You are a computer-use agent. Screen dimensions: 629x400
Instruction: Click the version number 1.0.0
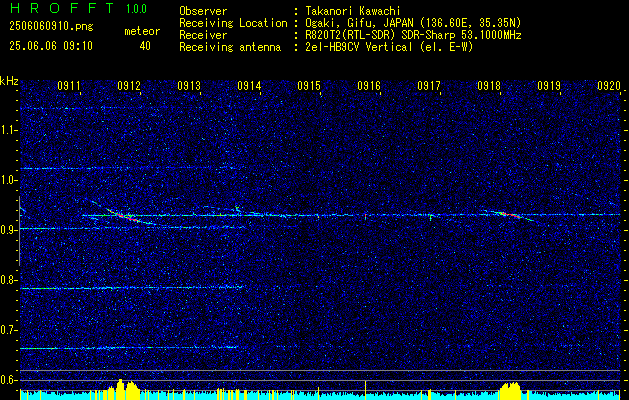click(136, 9)
